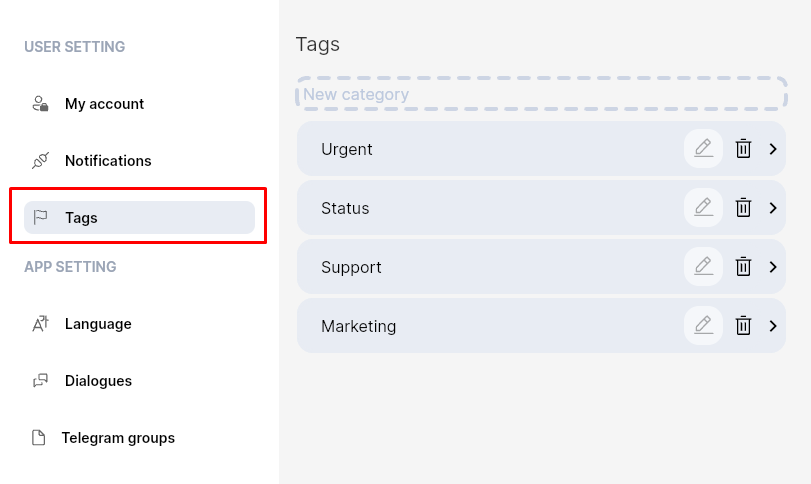Delete the Urgent tag category
This screenshot has width=811, height=484.
click(x=743, y=149)
